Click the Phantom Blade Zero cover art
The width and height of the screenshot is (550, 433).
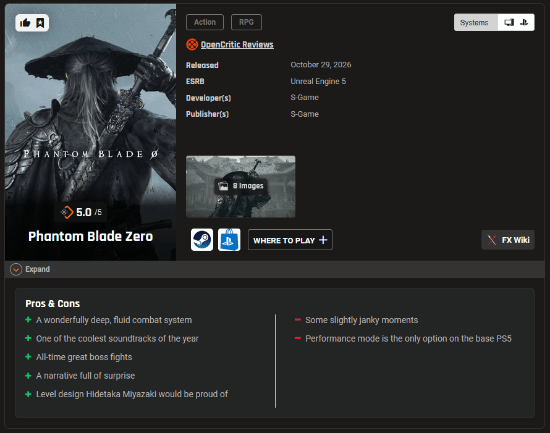coord(90,132)
